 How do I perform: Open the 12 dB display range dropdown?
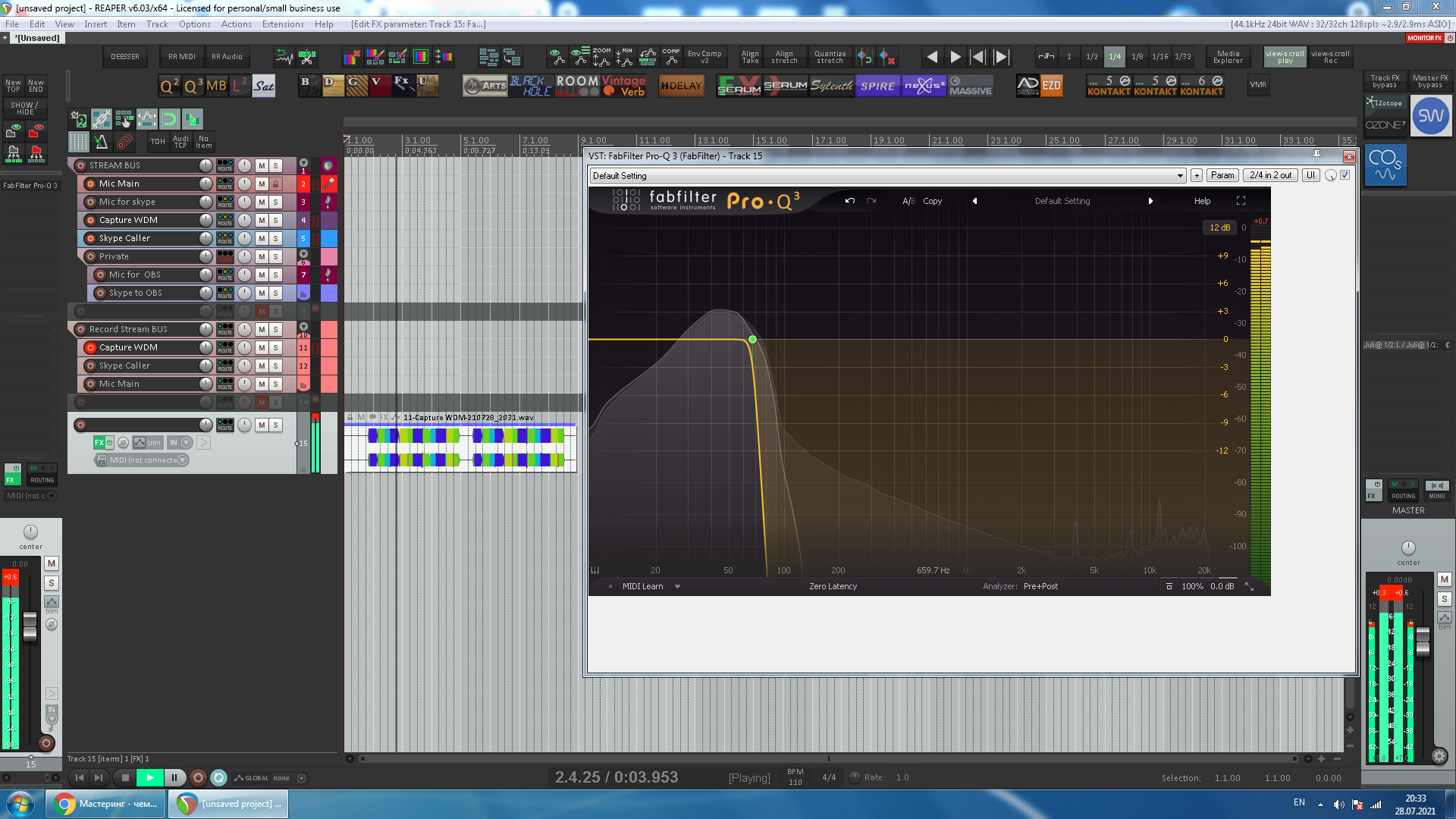pos(1219,227)
